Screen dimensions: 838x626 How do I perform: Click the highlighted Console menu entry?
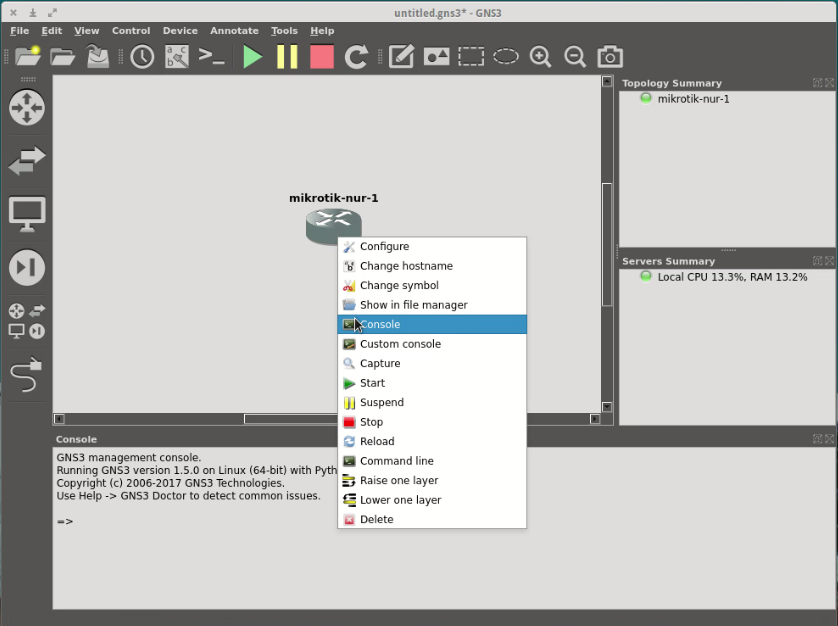coord(432,324)
